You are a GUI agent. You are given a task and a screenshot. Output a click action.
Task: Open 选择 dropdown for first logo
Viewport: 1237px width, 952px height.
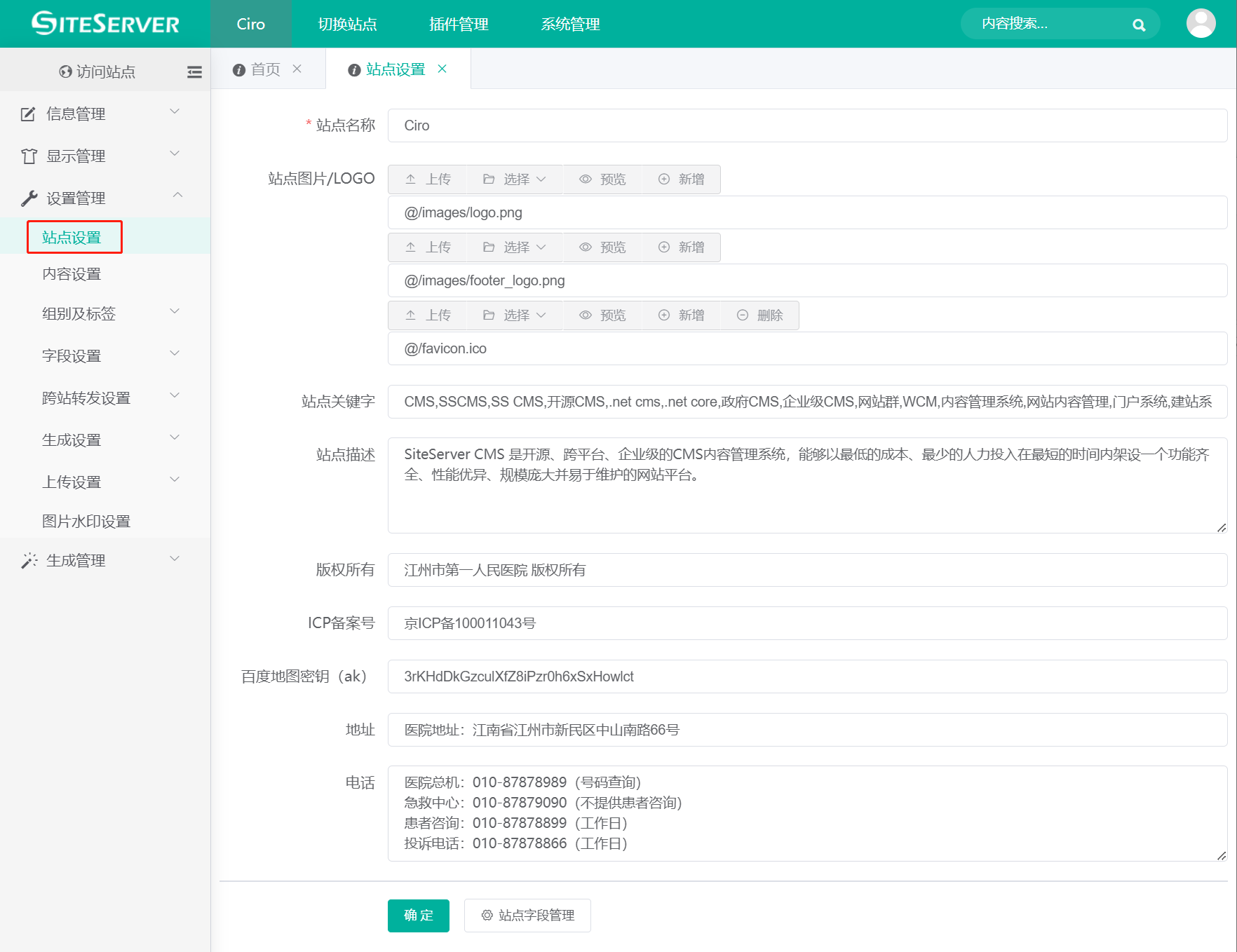coord(515,179)
